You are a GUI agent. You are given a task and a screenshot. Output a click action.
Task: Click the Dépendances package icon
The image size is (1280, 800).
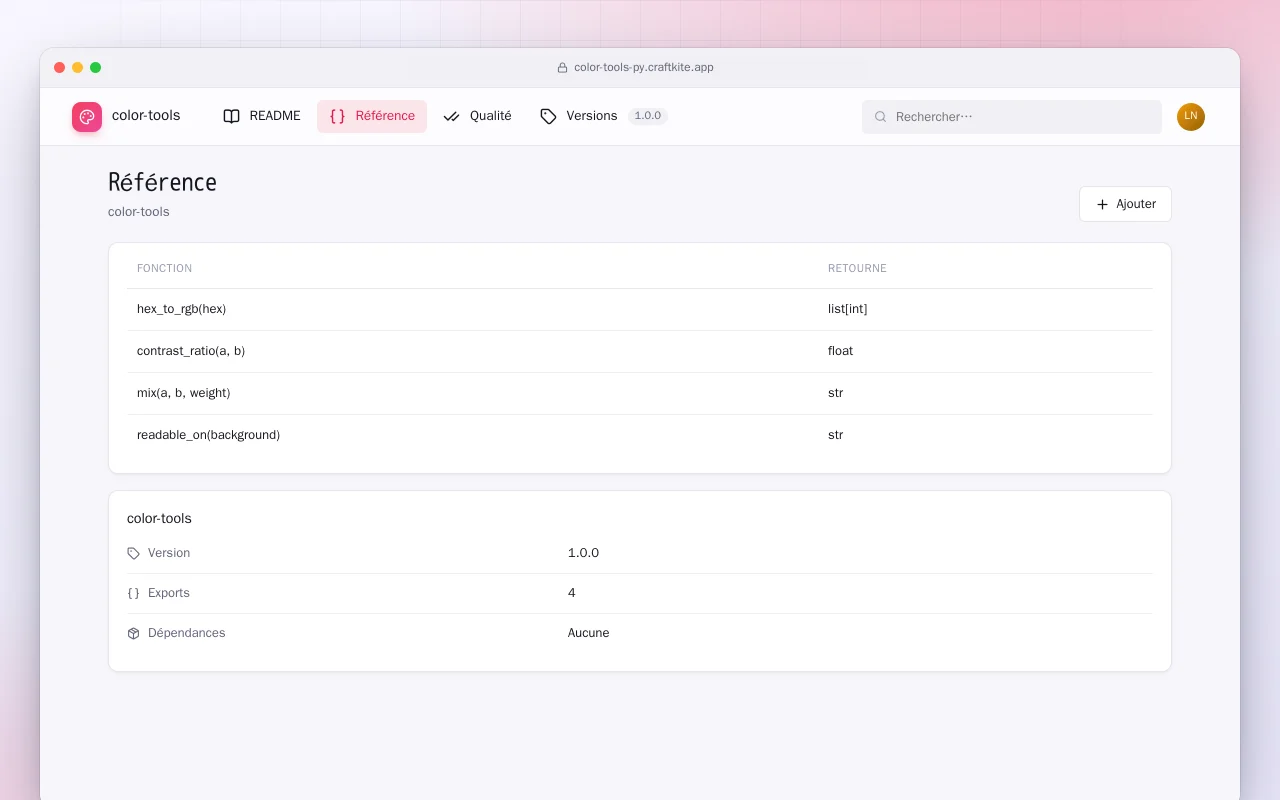click(x=134, y=633)
